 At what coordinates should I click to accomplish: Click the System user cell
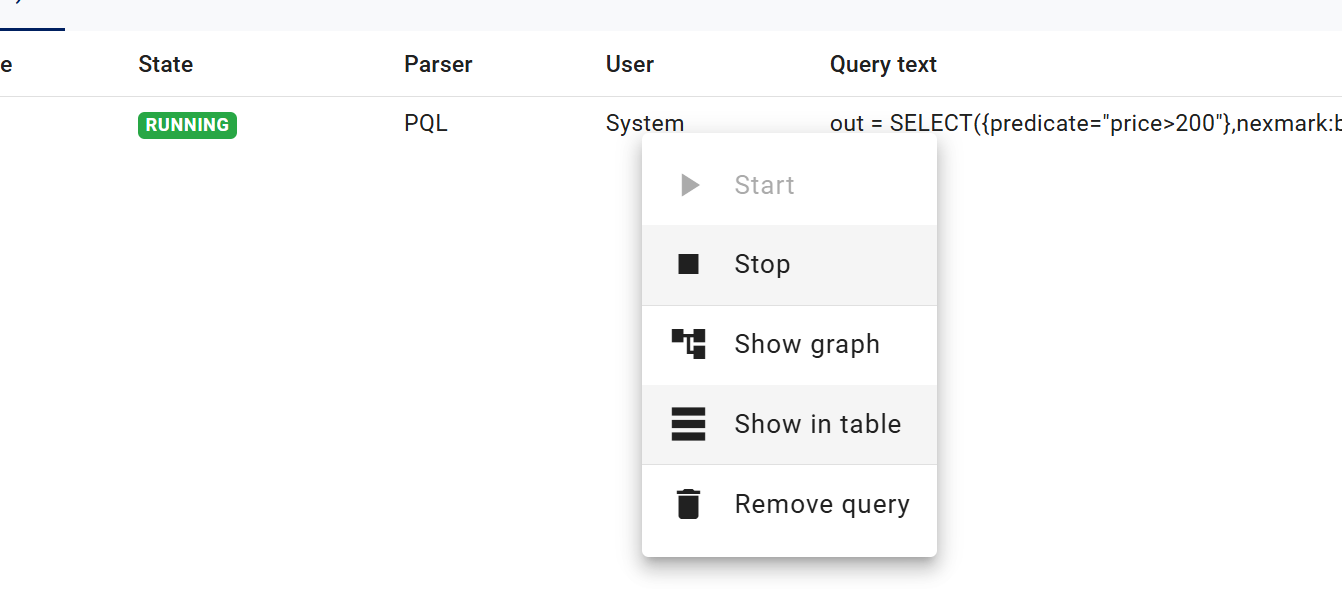[x=644, y=123]
